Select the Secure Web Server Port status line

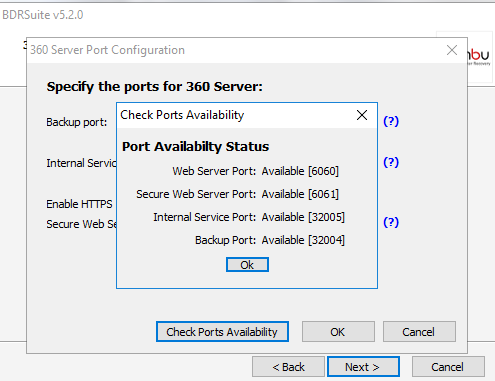[237, 194]
